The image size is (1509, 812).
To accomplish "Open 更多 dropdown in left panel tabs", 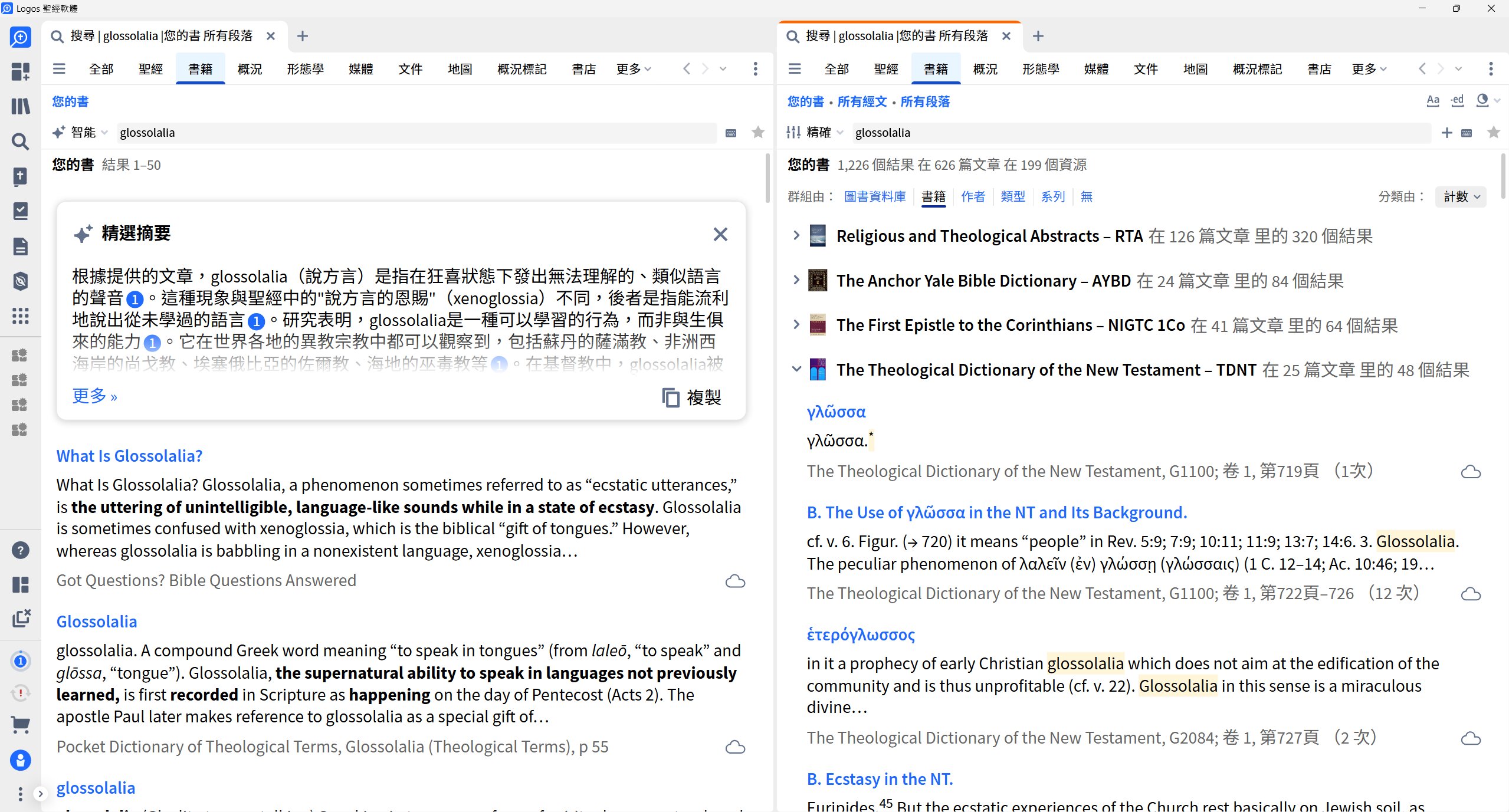I will click(x=634, y=69).
